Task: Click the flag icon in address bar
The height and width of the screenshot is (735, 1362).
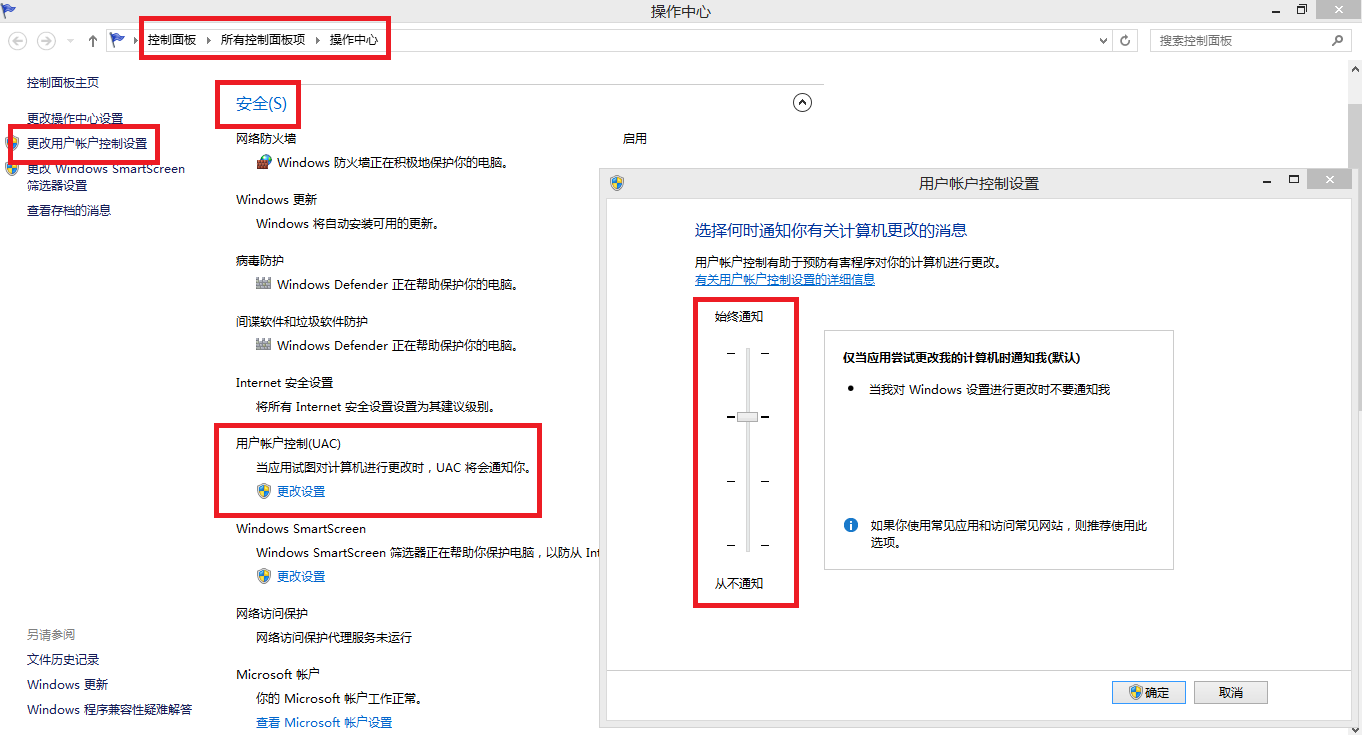Action: tap(118, 40)
